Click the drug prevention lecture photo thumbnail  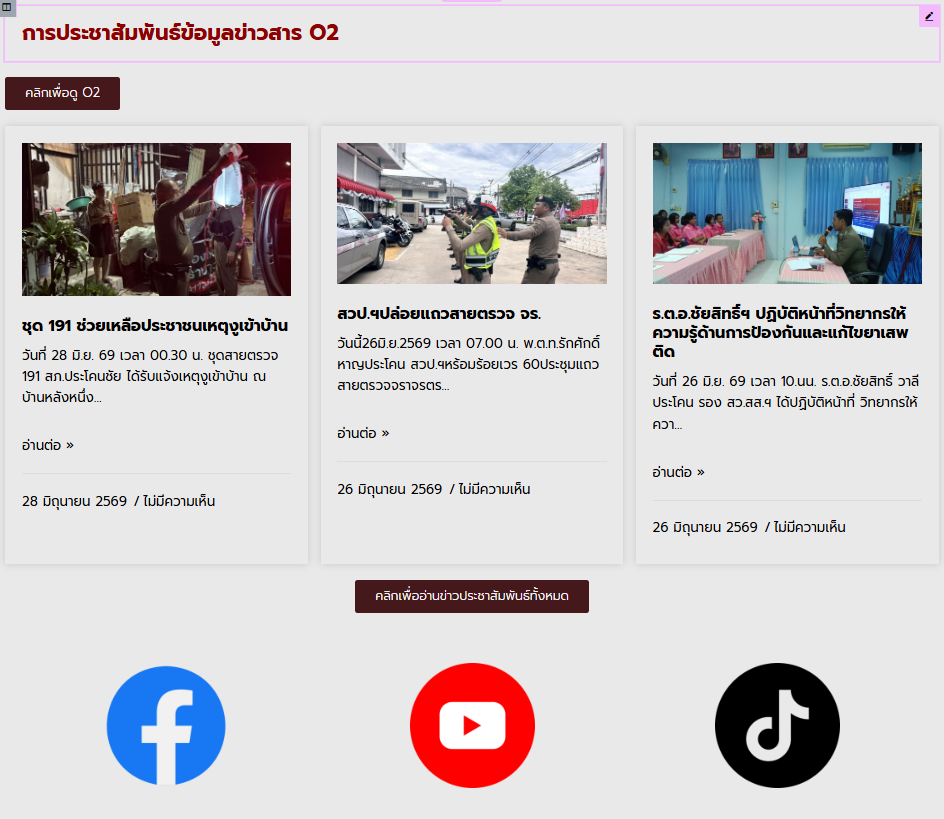pos(787,213)
